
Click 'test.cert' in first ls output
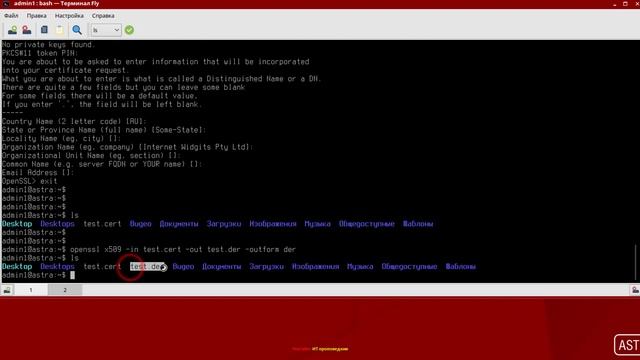(102, 224)
